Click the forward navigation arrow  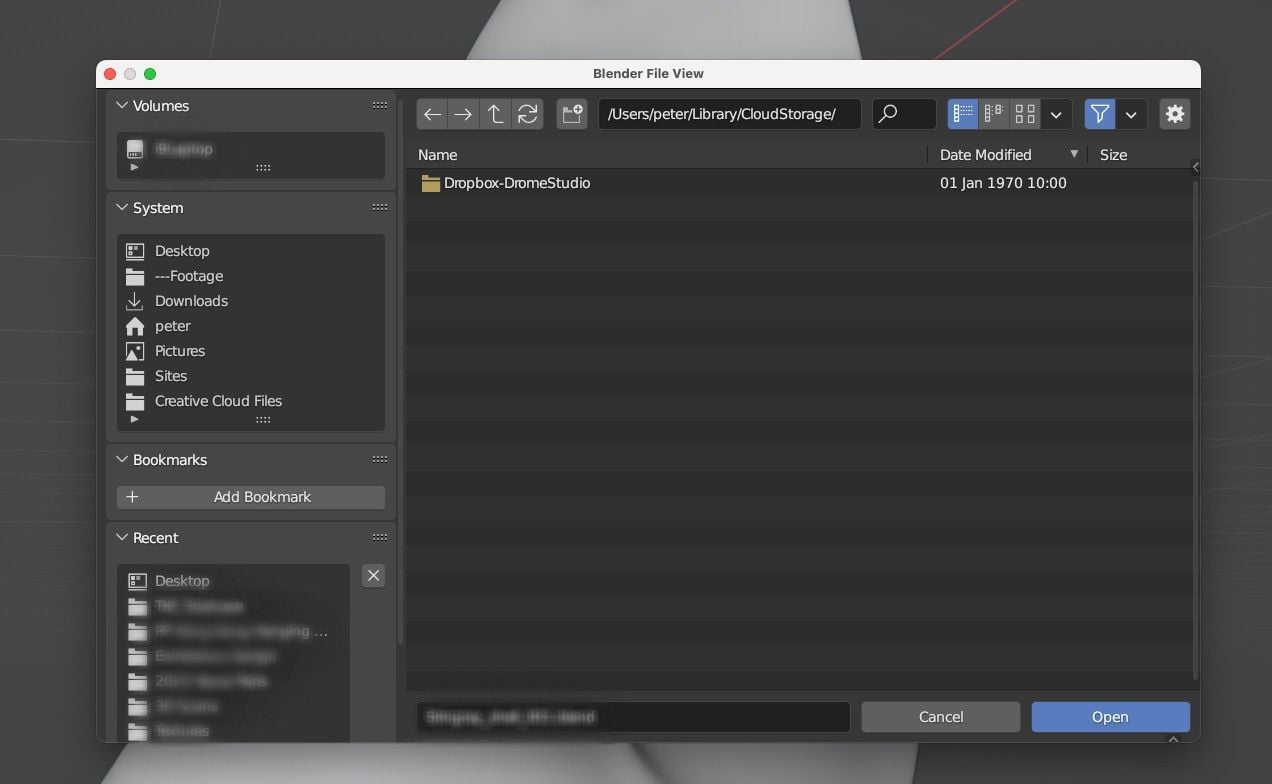pyautogui.click(x=463, y=114)
